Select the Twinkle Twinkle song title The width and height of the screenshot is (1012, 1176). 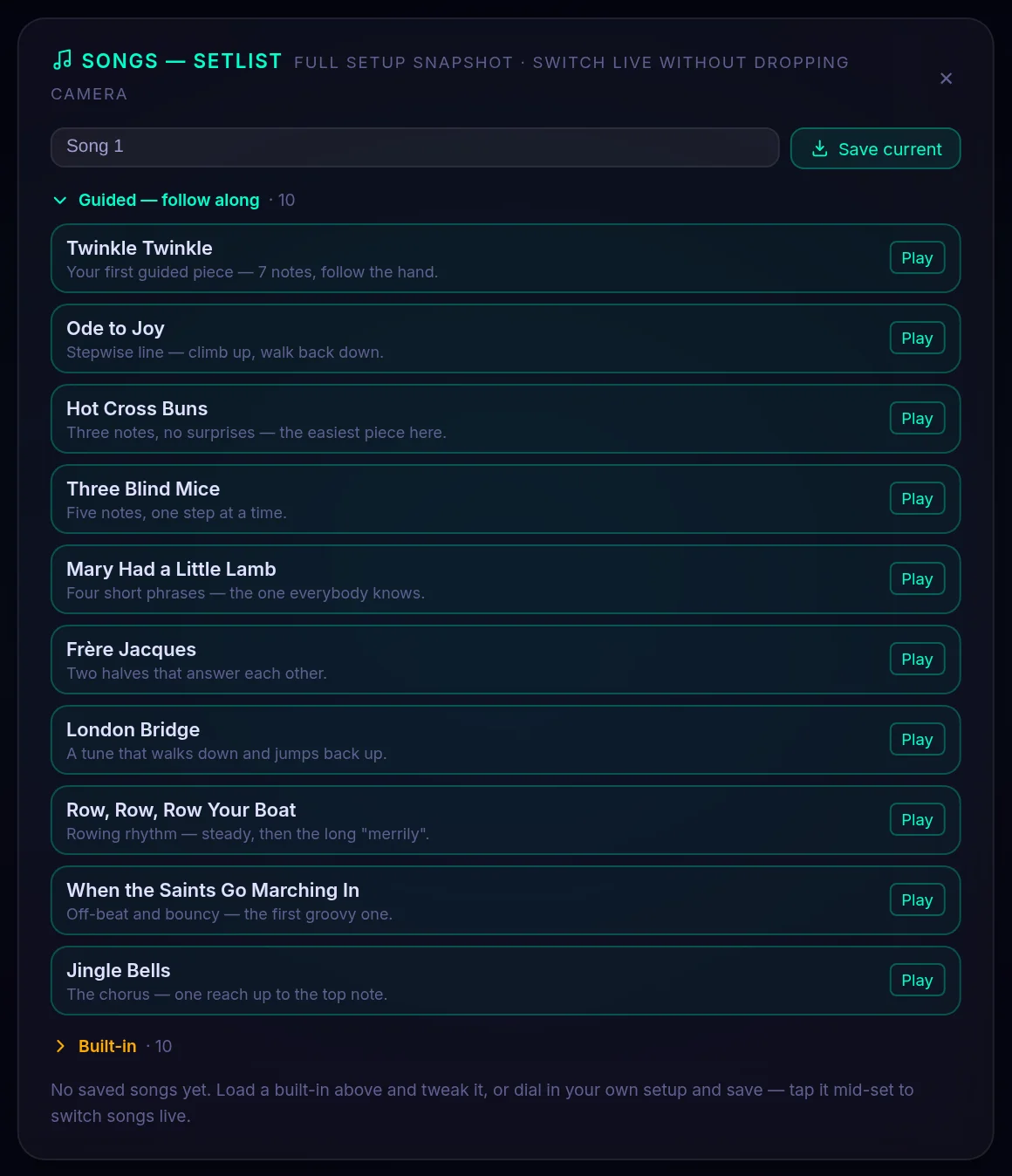[140, 249]
